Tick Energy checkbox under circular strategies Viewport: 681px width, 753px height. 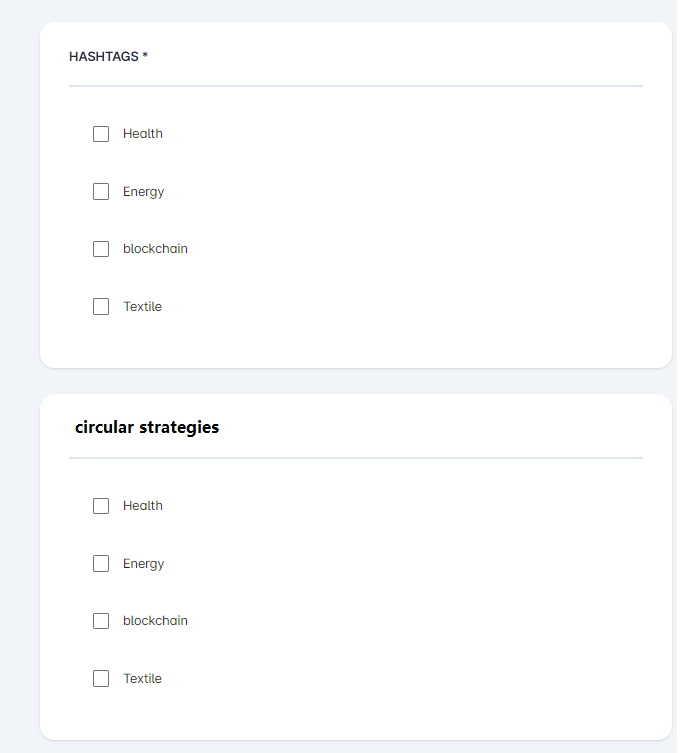[101, 564]
